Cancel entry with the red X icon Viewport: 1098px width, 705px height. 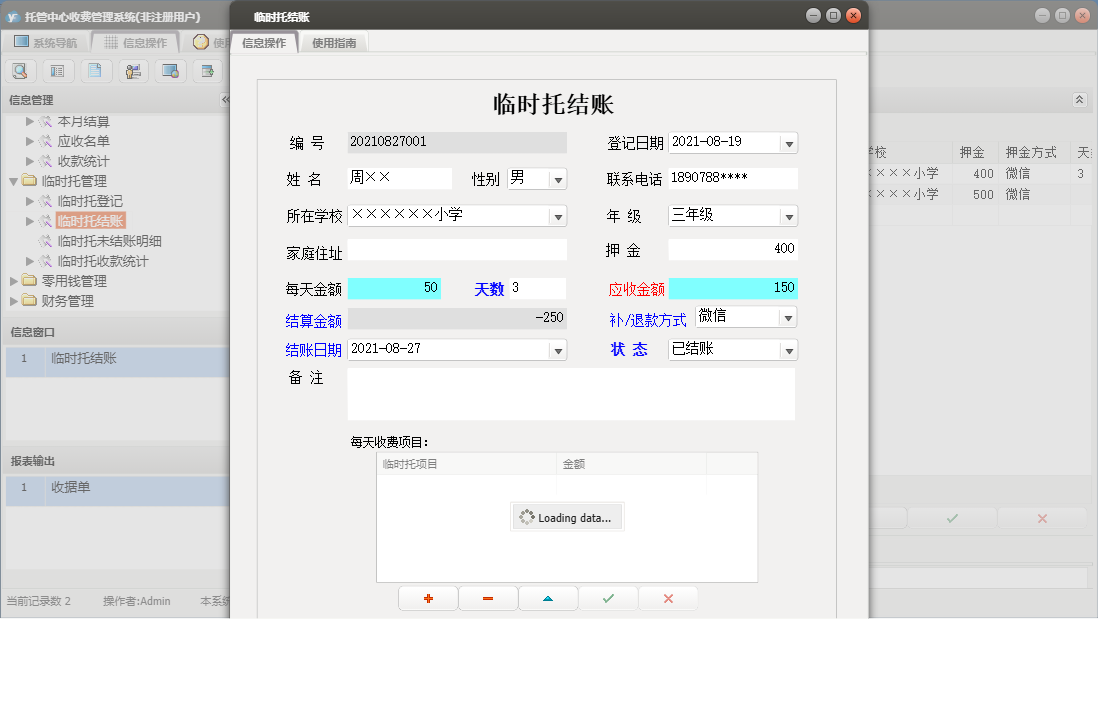(x=668, y=597)
